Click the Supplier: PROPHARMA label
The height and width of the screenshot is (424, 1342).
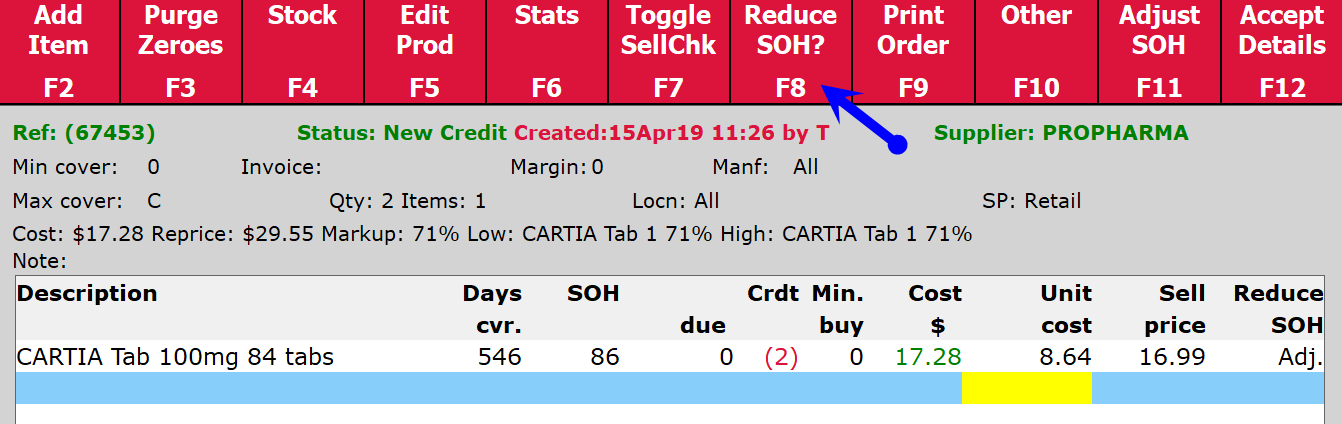point(1061,133)
